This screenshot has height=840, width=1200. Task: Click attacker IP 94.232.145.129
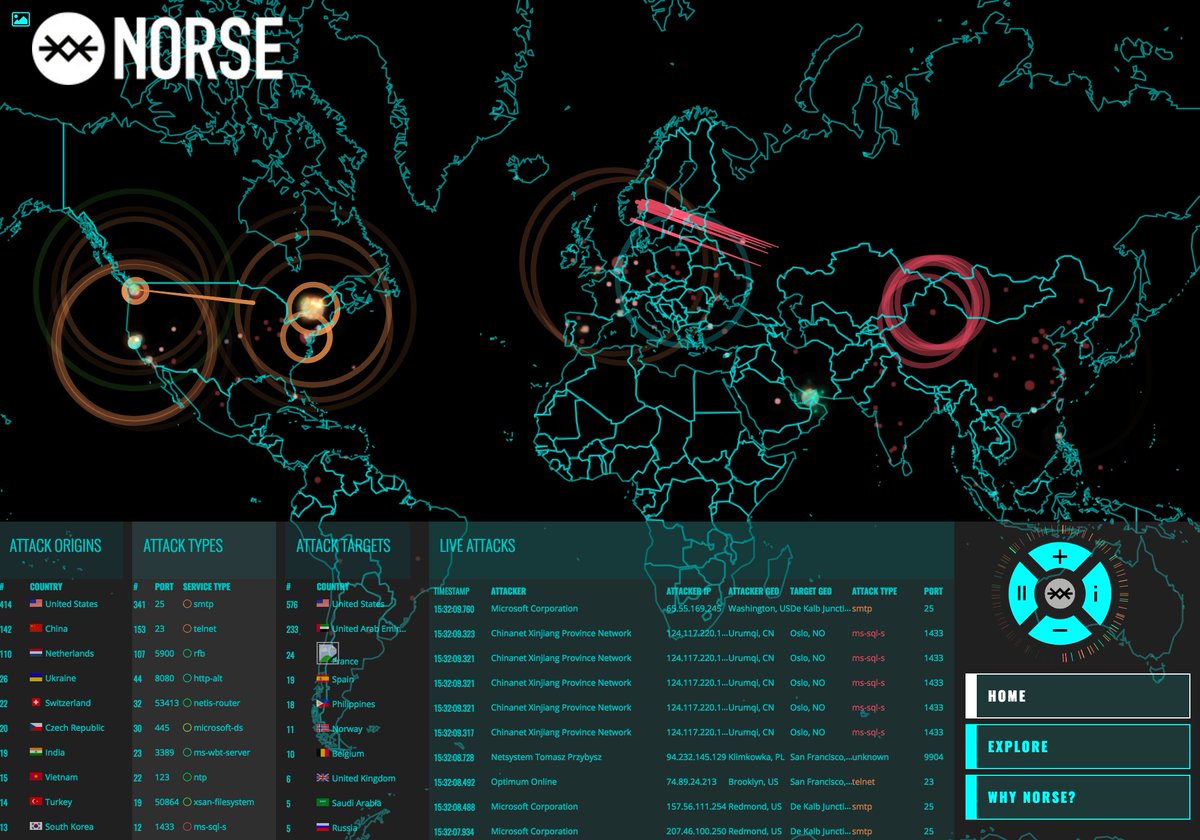pyautogui.click(x=696, y=757)
